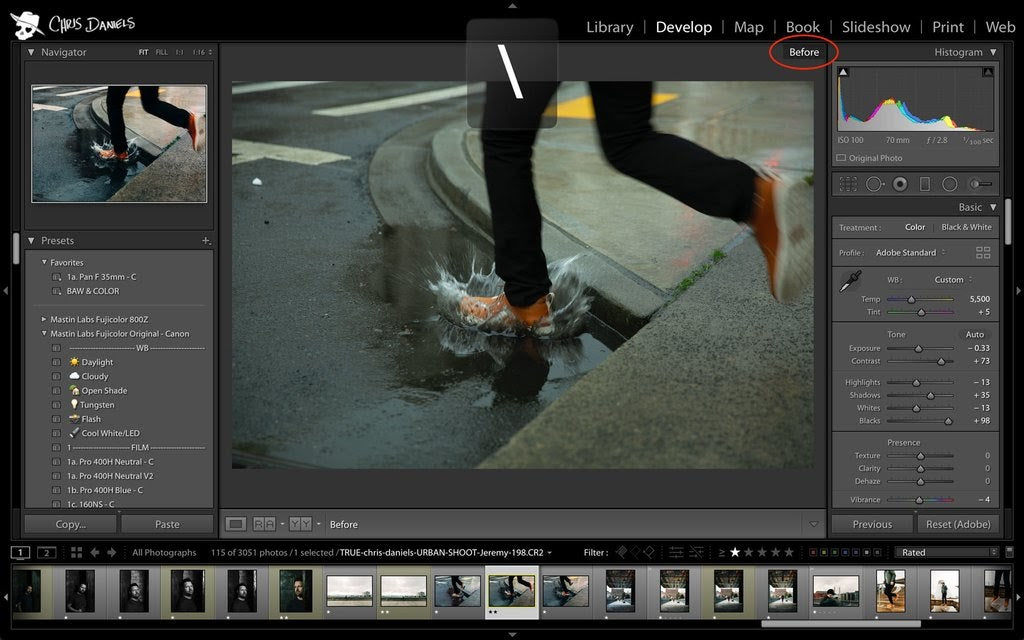
Task: Click the Temp slider handle
Action: click(911, 299)
